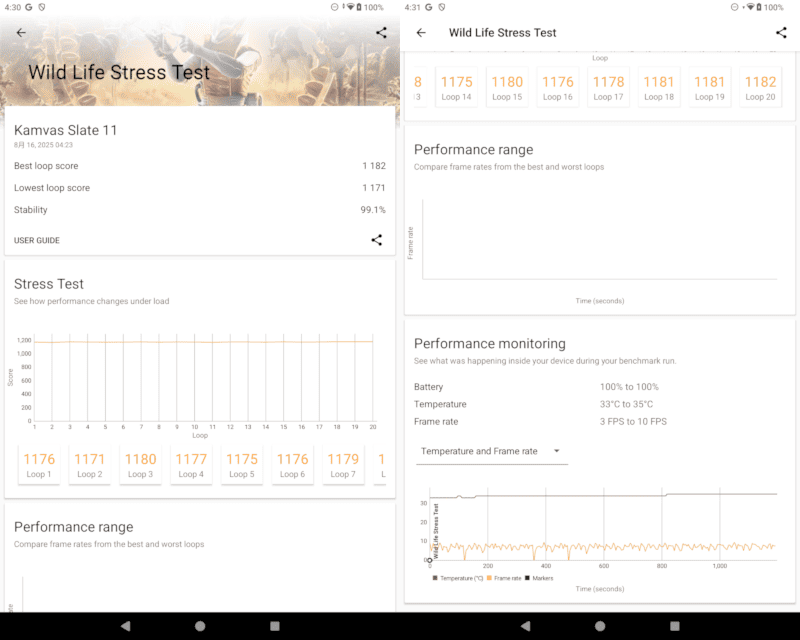Tap share icon over the left banner image
This screenshot has width=800, height=640.
point(381,33)
